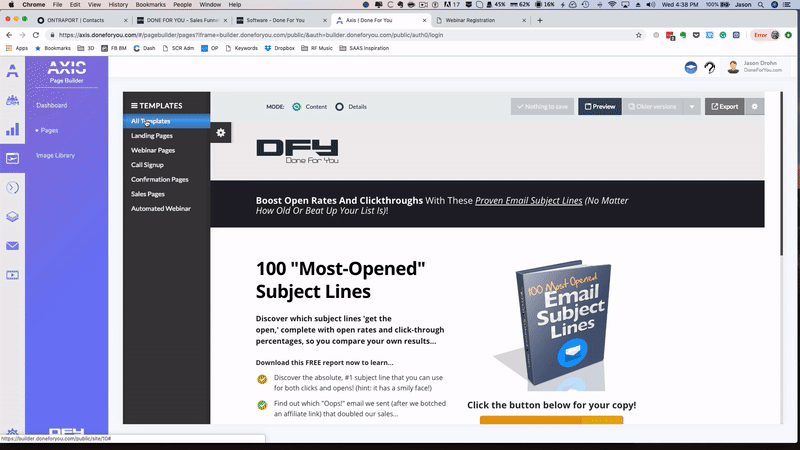Image resolution: width=800 pixels, height=450 pixels.
Task: Open the Dropbox bookmark
Action: point(280,48)
